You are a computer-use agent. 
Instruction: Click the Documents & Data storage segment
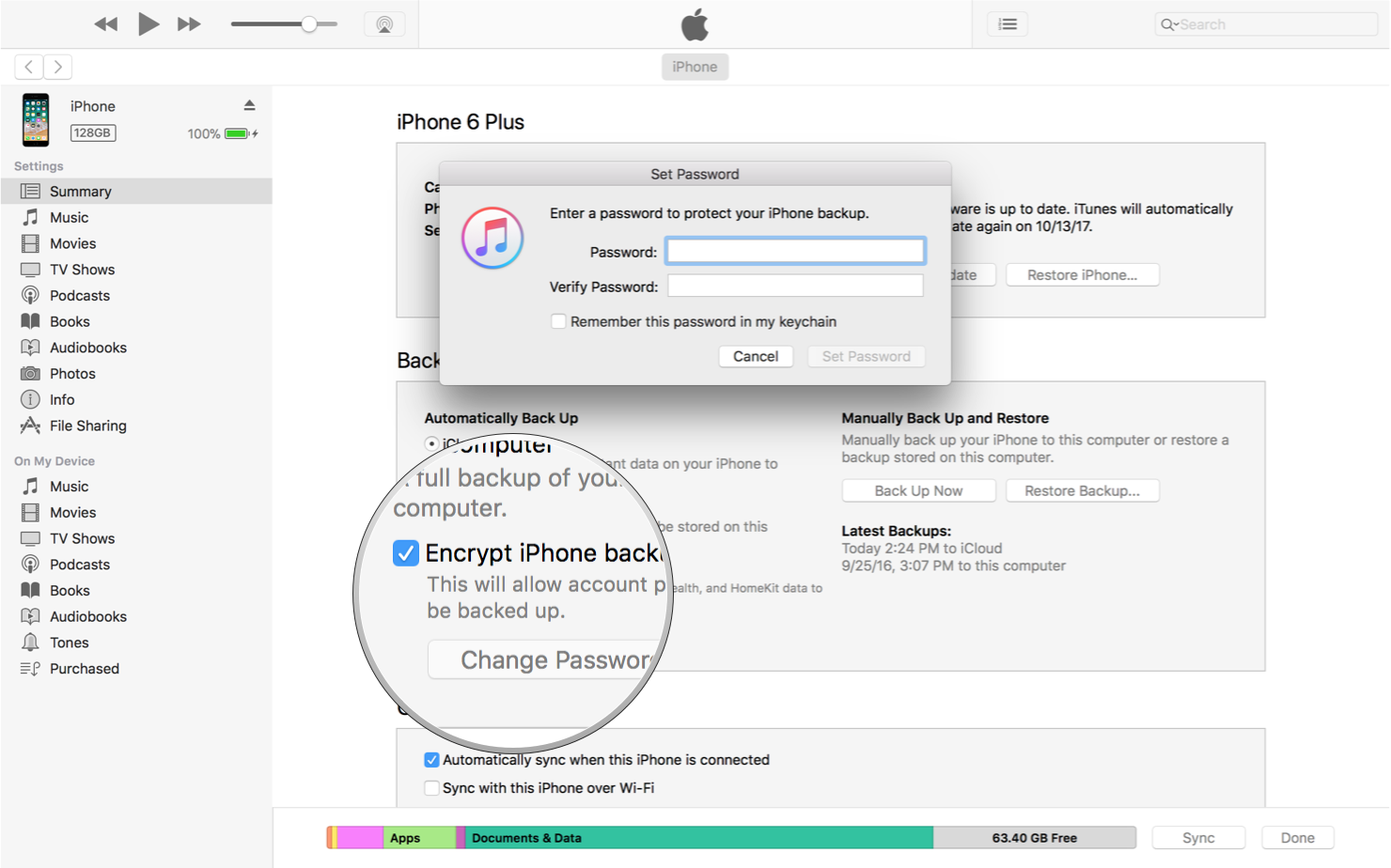point(698,838)
